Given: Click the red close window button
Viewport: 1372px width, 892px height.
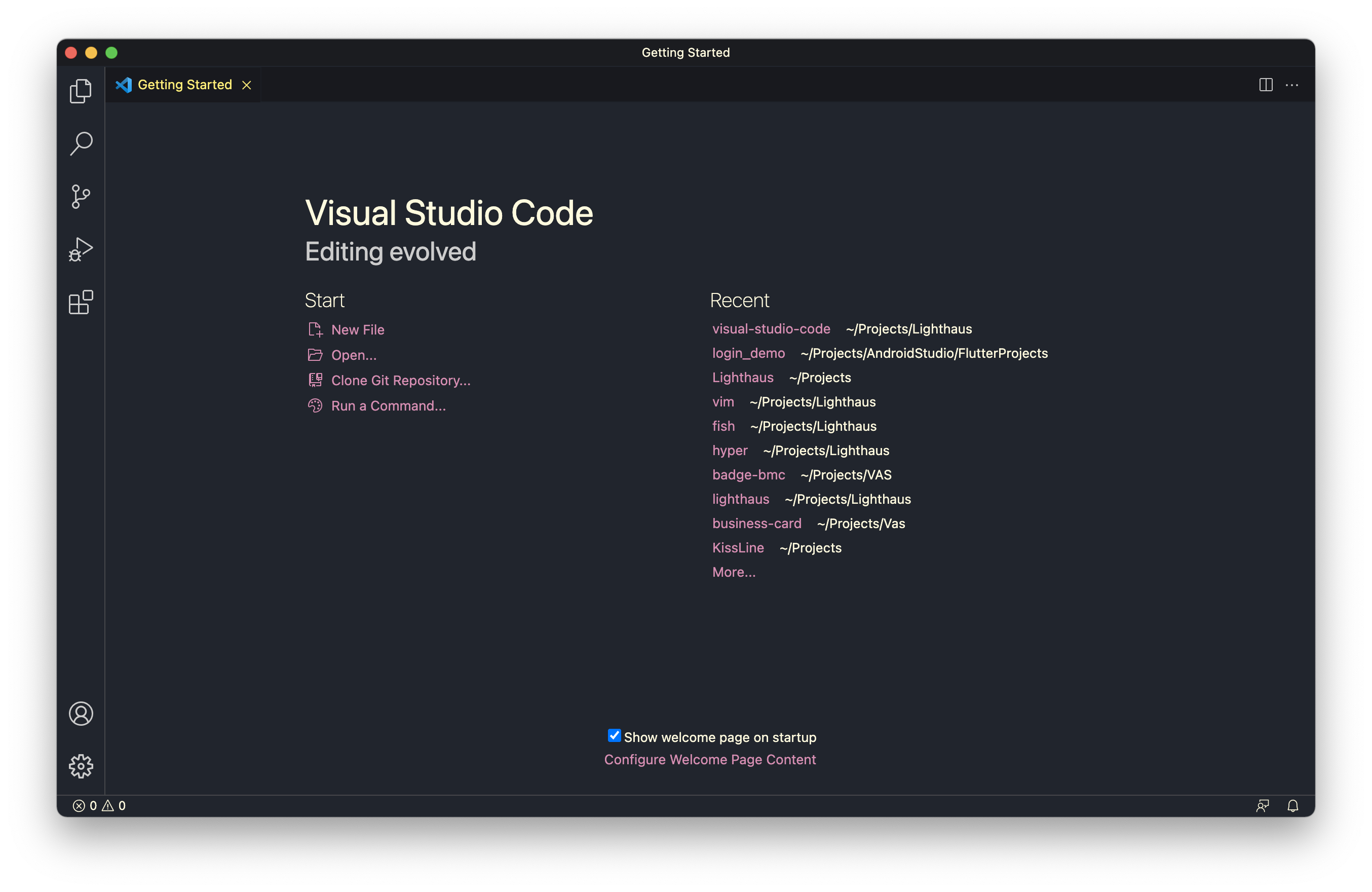Looking at the screenshot, I should coord(71,53).
